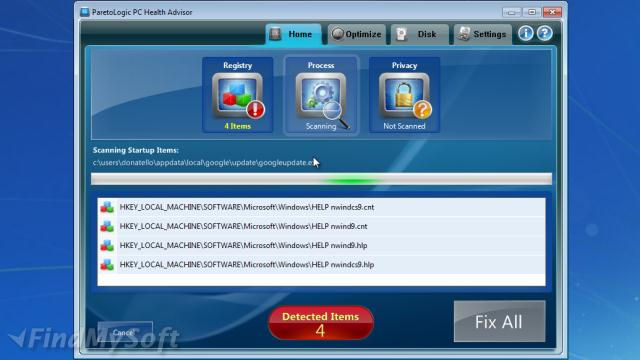
Task: Open help via question mark icon
Action: [x=544, y=33]
